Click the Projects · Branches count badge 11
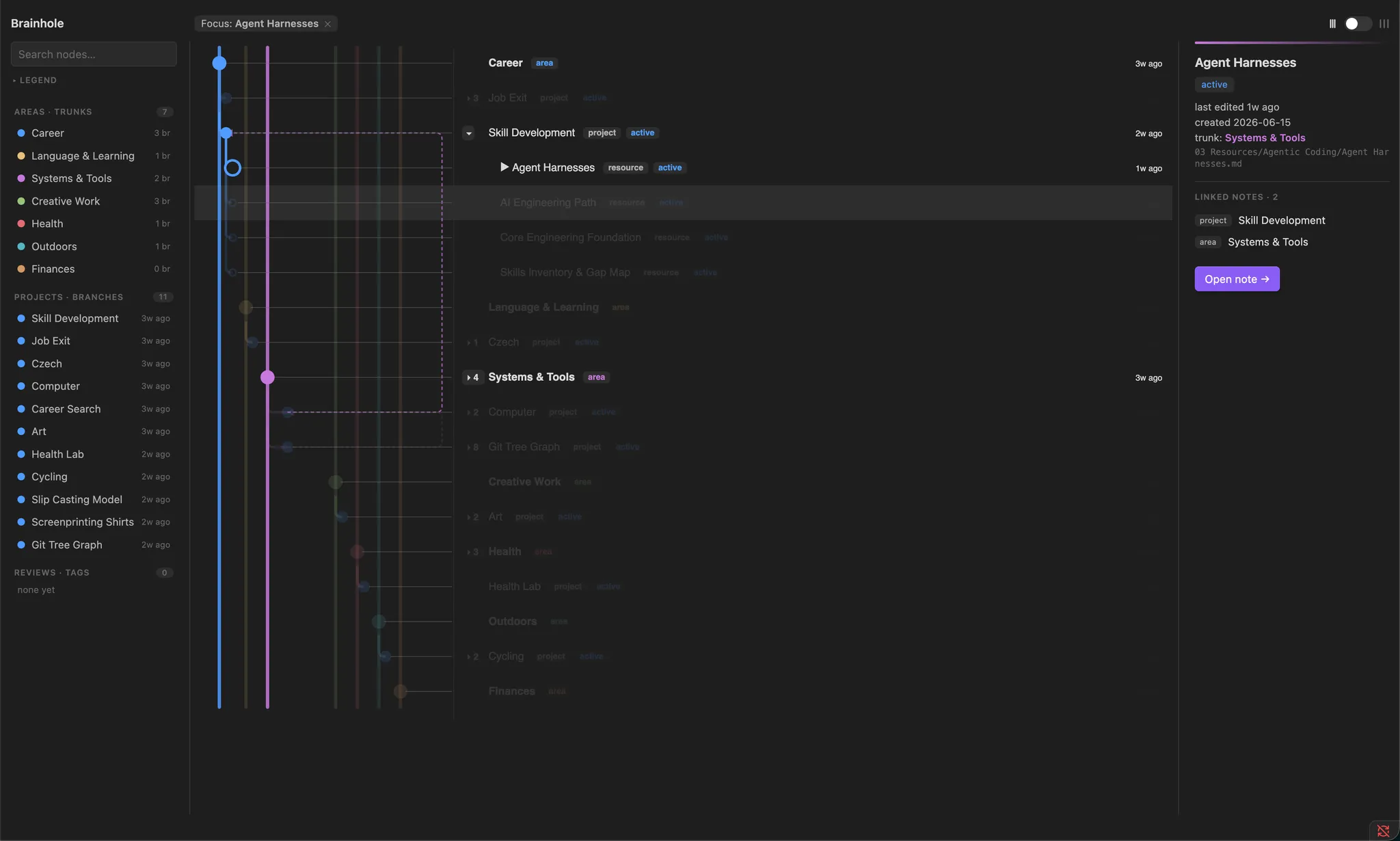This screenshot has width=1400, height=841. (163, 297)
